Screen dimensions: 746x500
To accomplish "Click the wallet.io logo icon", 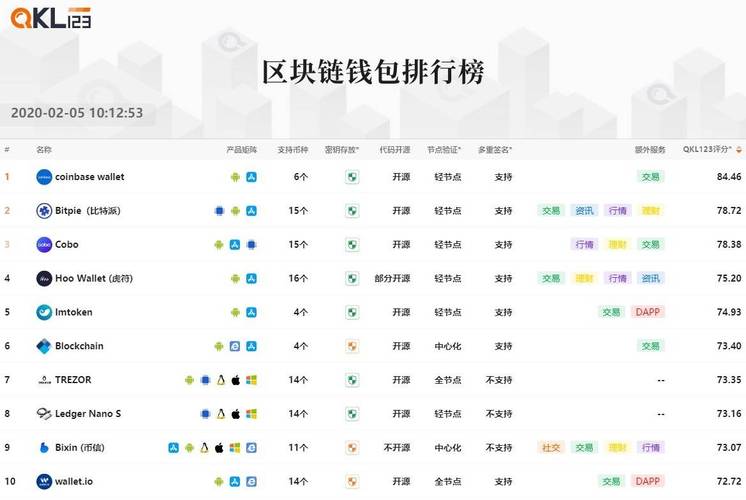I will click(x=44, y=481).
